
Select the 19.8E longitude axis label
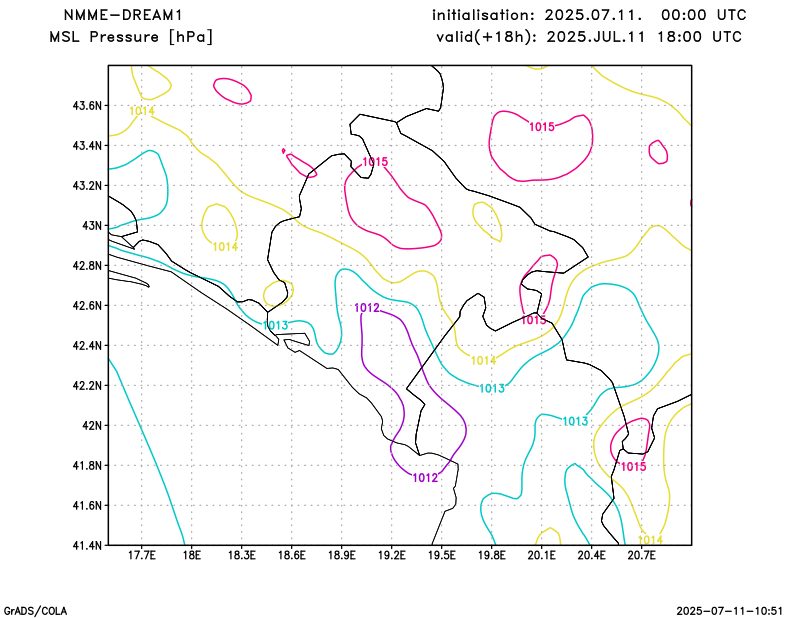pos(492,555)
